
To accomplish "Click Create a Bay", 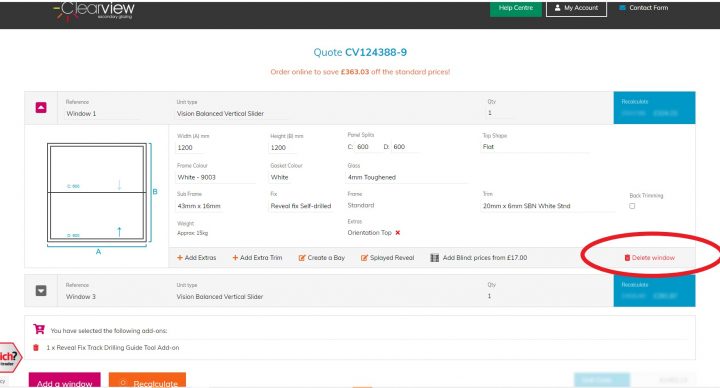I will pyautogui.click(x=321, y=258).
